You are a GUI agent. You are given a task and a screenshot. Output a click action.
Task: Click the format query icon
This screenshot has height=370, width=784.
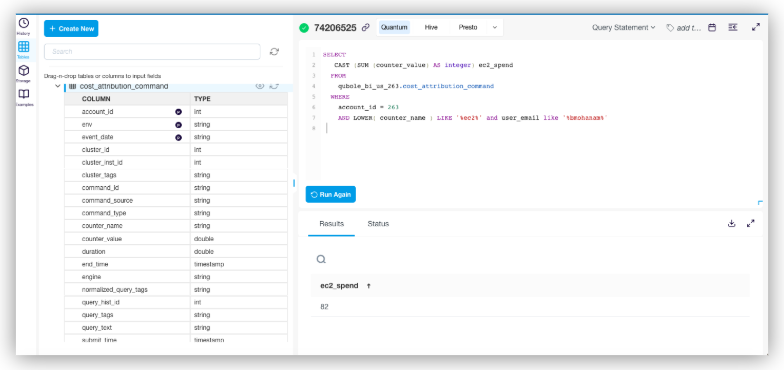click(x=732, y=28)
